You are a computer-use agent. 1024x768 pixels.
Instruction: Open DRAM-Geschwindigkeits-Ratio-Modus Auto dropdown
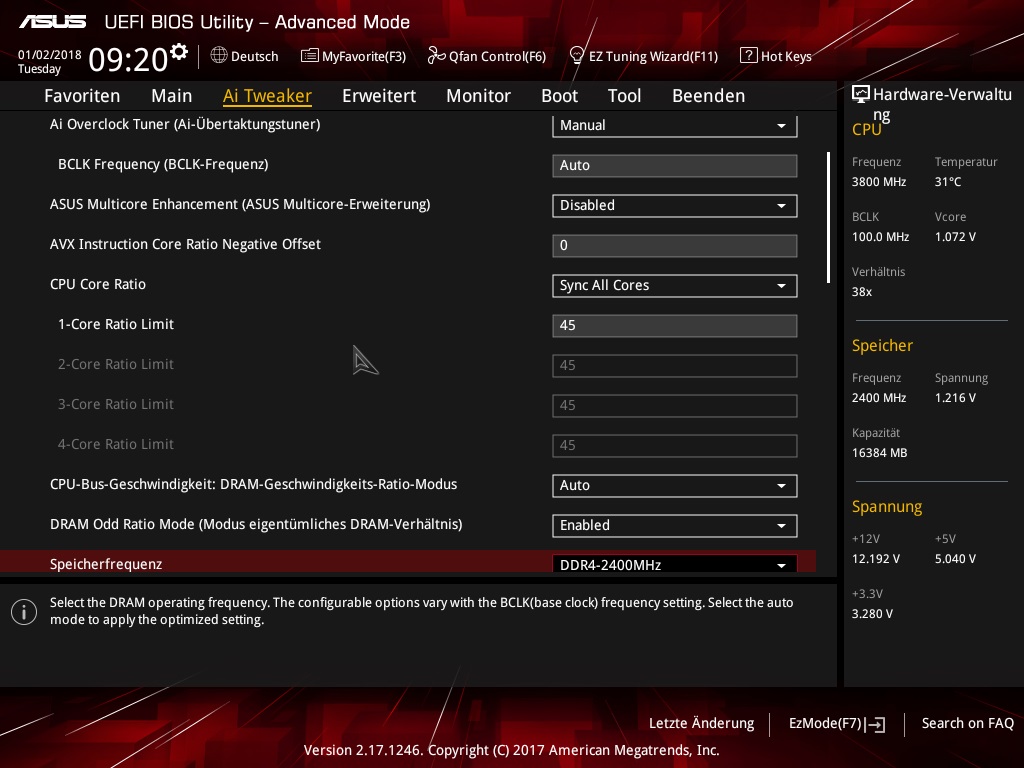(x=675, y=486)
